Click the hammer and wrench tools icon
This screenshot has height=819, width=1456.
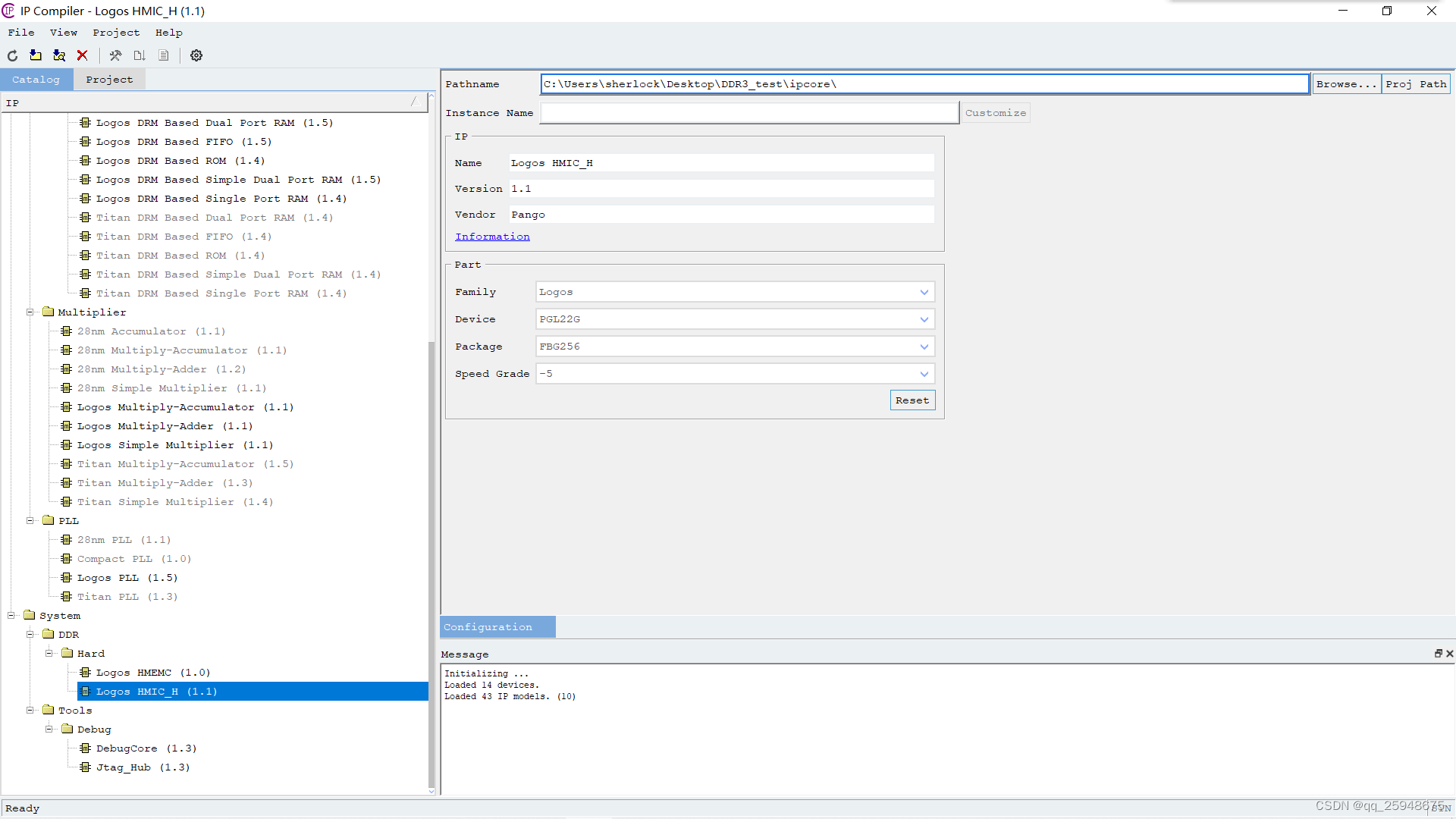115,55
